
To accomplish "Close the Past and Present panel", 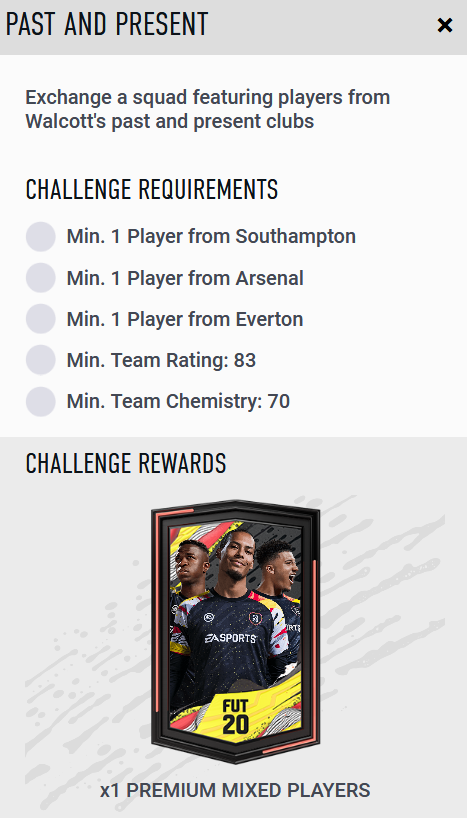I will pyautogui.click(x=445, y=25).
